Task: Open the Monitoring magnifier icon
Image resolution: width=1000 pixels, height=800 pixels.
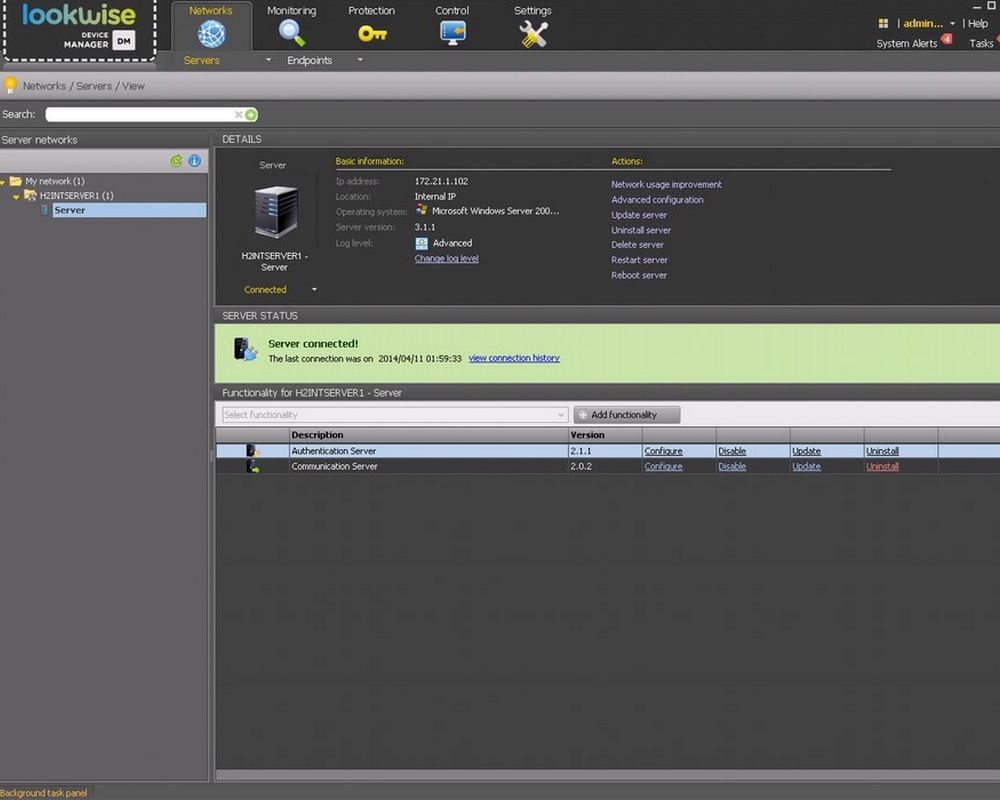Action: [x=291, y=33]
